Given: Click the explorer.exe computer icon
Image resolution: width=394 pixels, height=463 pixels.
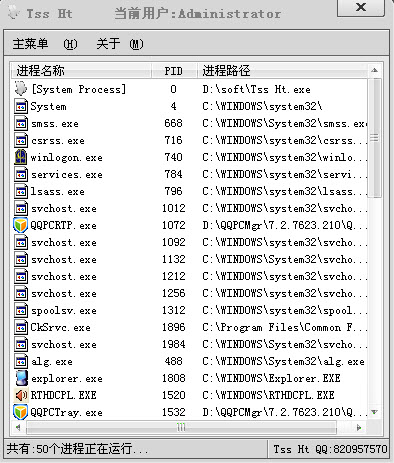Looking at the screenshot, I should [x=21, y=378].
